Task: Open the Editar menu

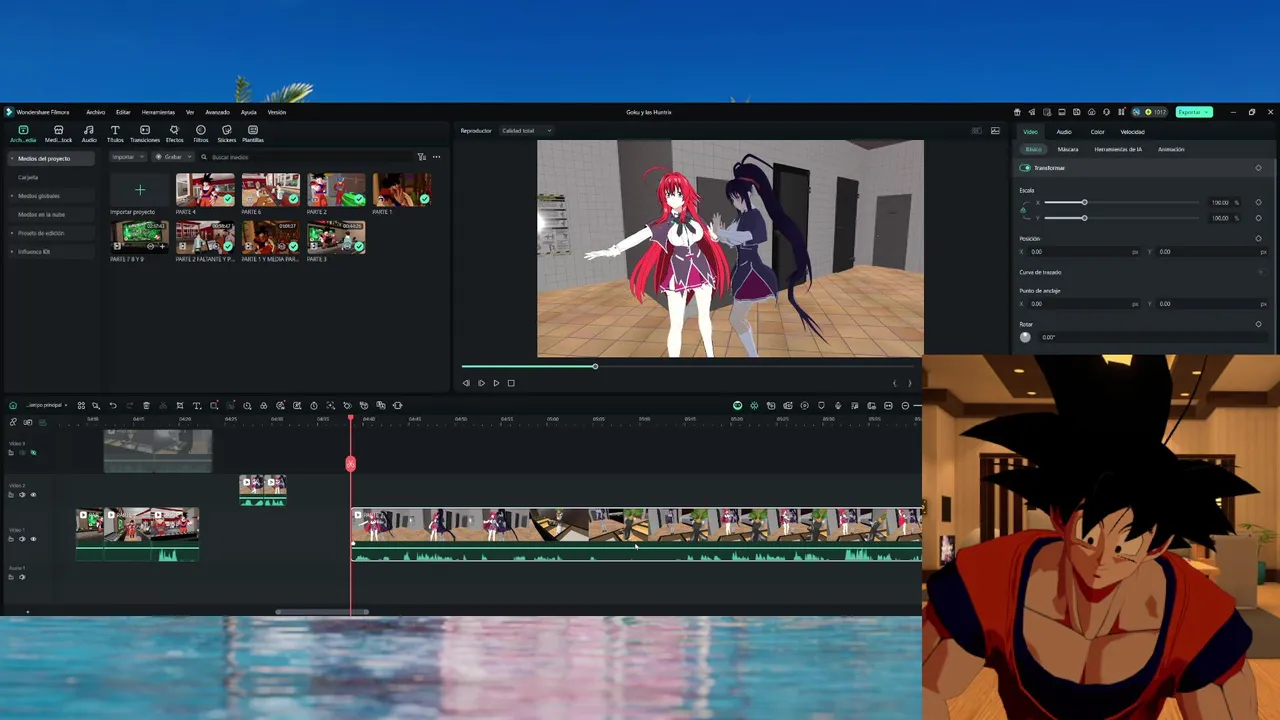Action: (123, 112)
